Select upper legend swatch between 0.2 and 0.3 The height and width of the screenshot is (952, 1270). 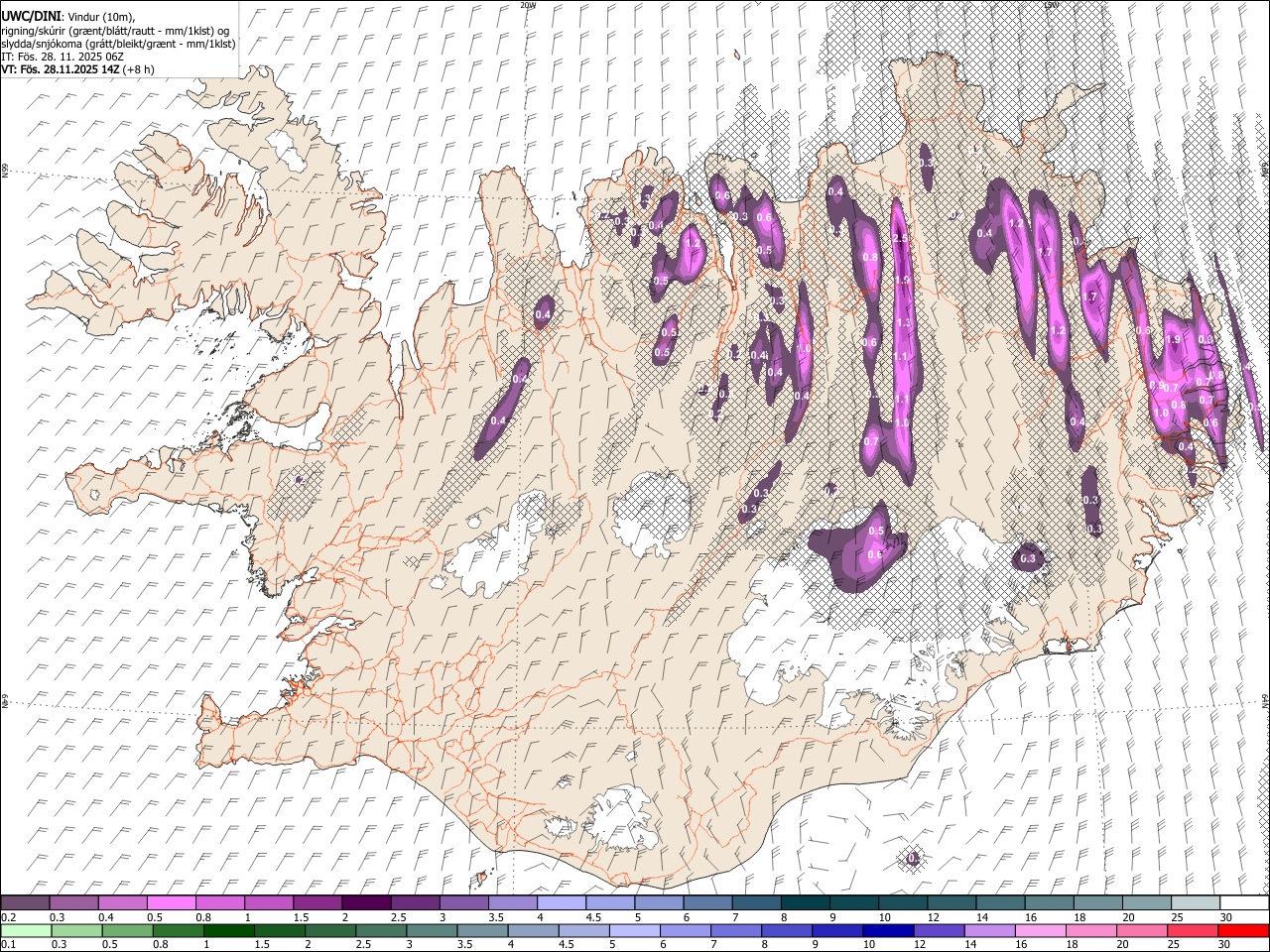[x=25, y=903]
